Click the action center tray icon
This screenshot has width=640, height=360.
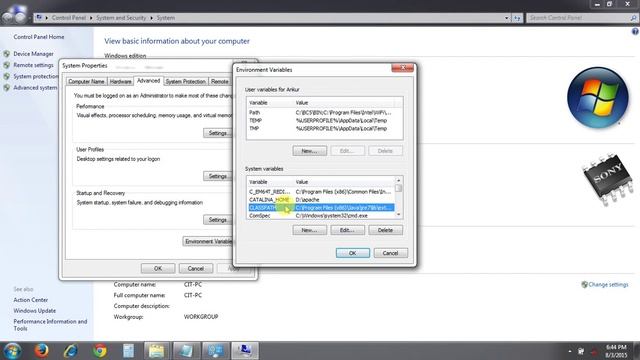[x=581, y=351]
